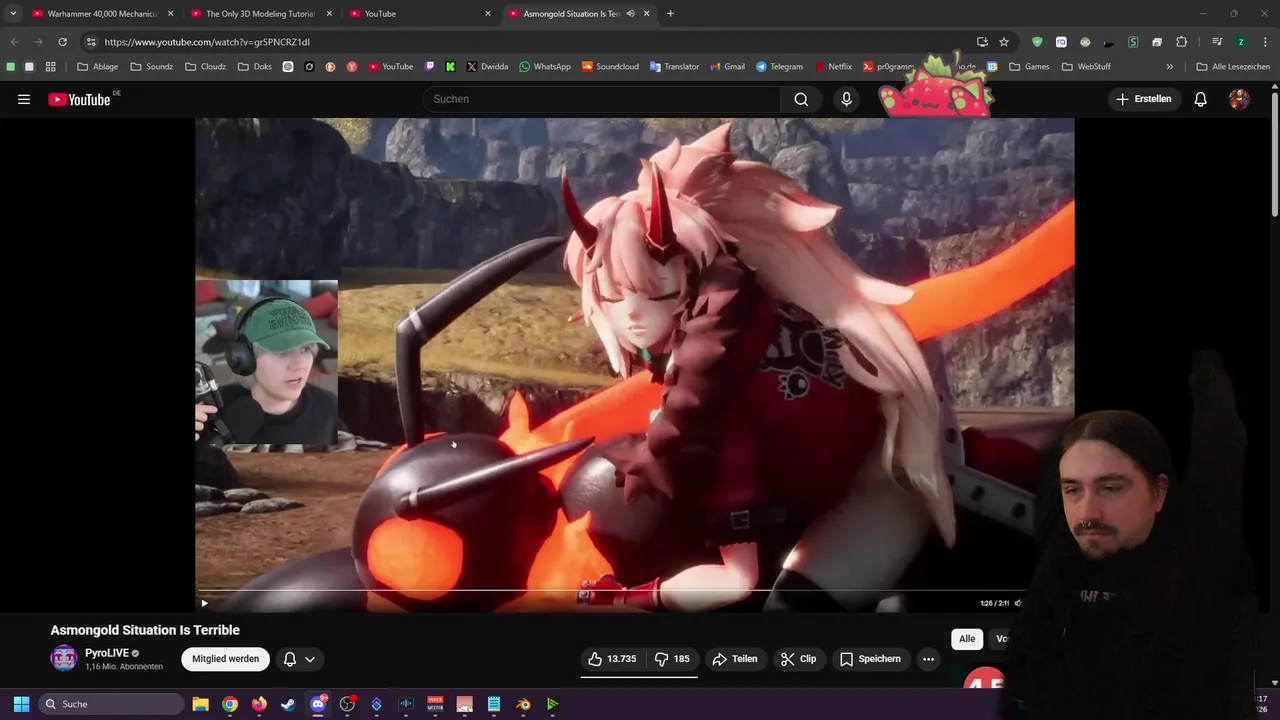This screenshot has height=720, width=1280.
Task: Open Firefox from the taskbar
Action: (x=259, y=704)
